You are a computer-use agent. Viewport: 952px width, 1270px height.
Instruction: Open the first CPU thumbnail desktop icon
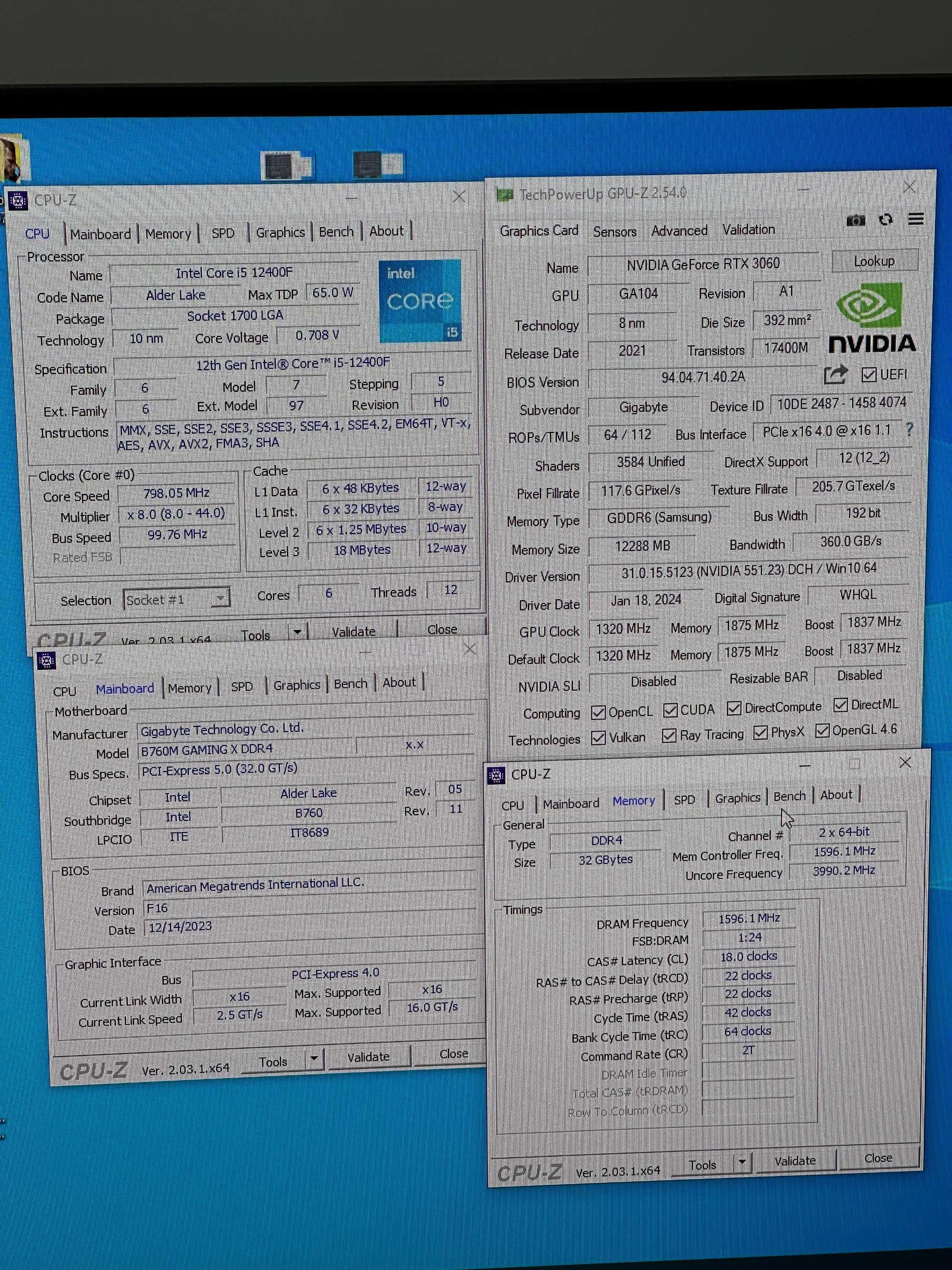pos(287,166)
